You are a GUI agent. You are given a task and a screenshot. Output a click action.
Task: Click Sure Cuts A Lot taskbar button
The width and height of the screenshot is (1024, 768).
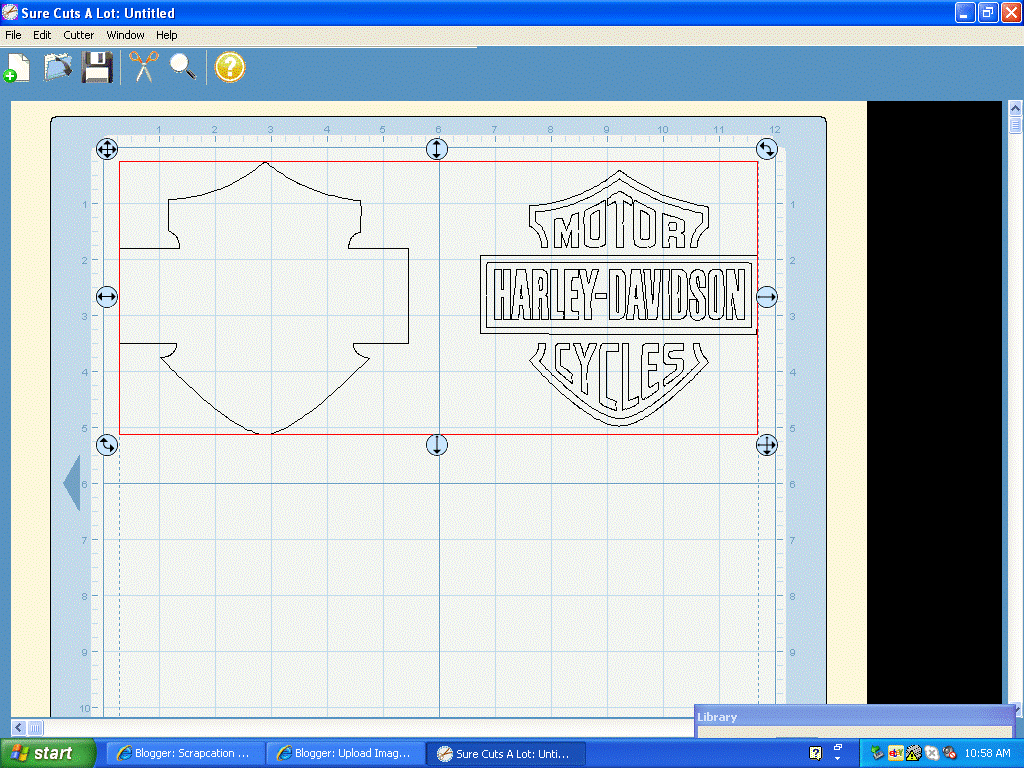point(506,754)
